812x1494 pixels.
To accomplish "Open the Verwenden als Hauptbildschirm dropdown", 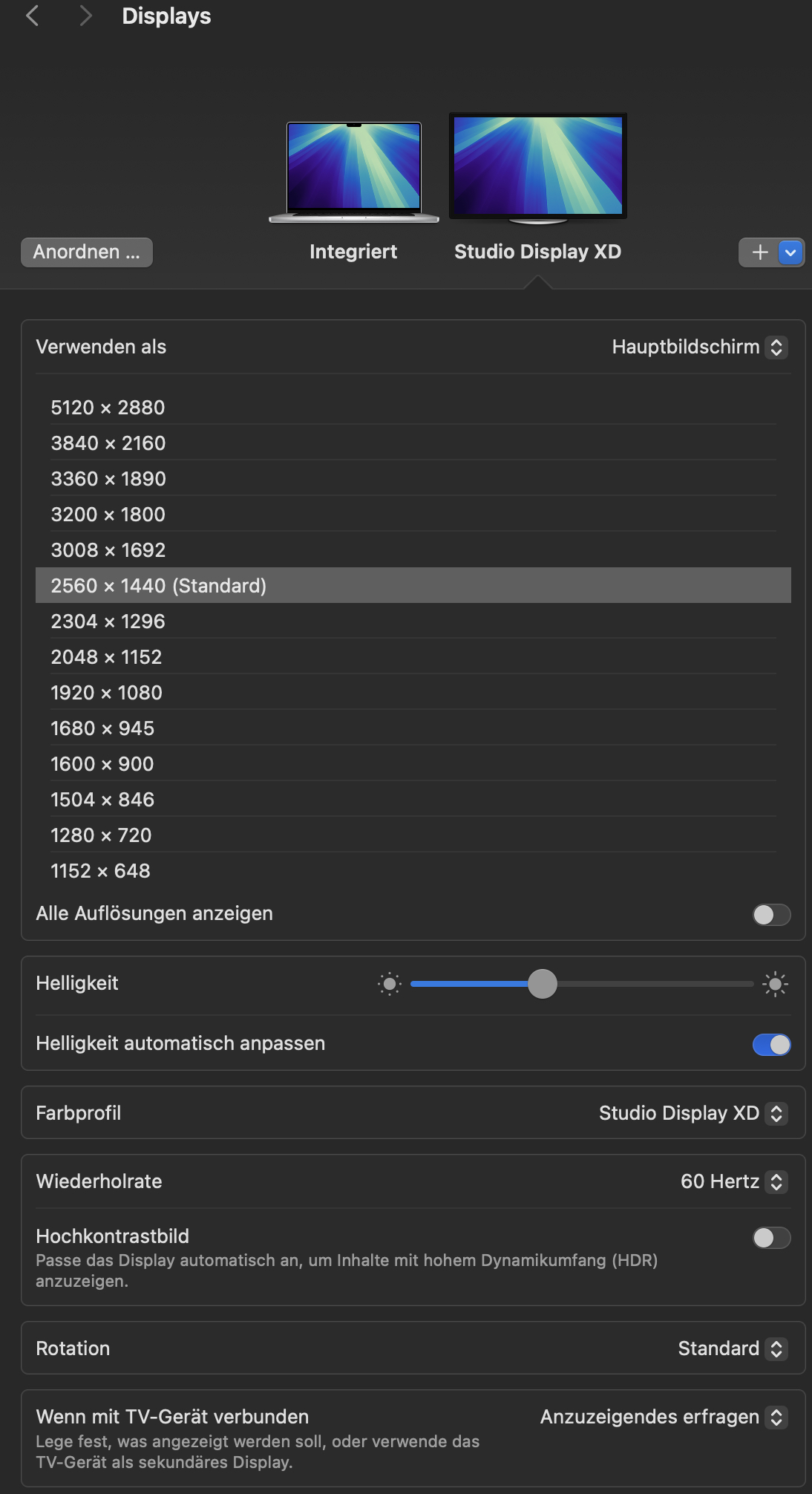I will pyautogui.click(x=698, y=347).
